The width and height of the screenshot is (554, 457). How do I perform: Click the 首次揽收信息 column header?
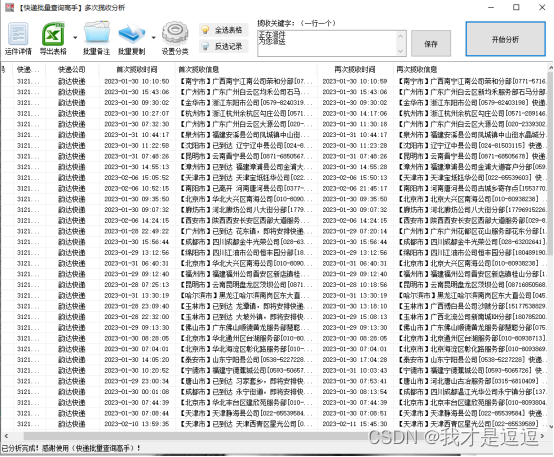click(x=246, y=70)
